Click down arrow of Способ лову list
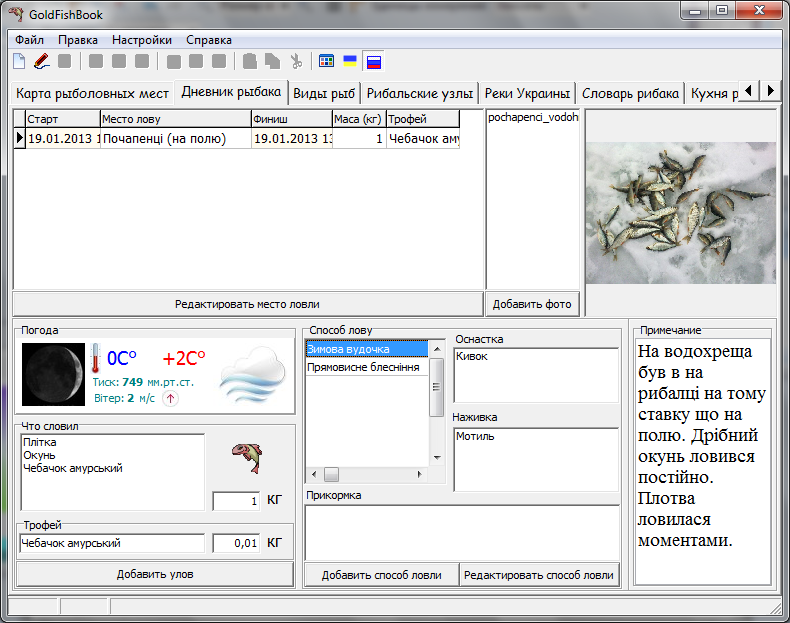Viewport: 790px width, 623px height. (437, 458)
